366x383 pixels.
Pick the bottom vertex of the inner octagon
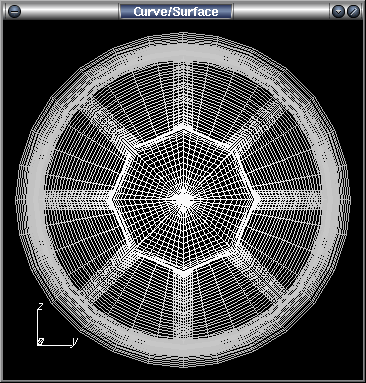183,273
